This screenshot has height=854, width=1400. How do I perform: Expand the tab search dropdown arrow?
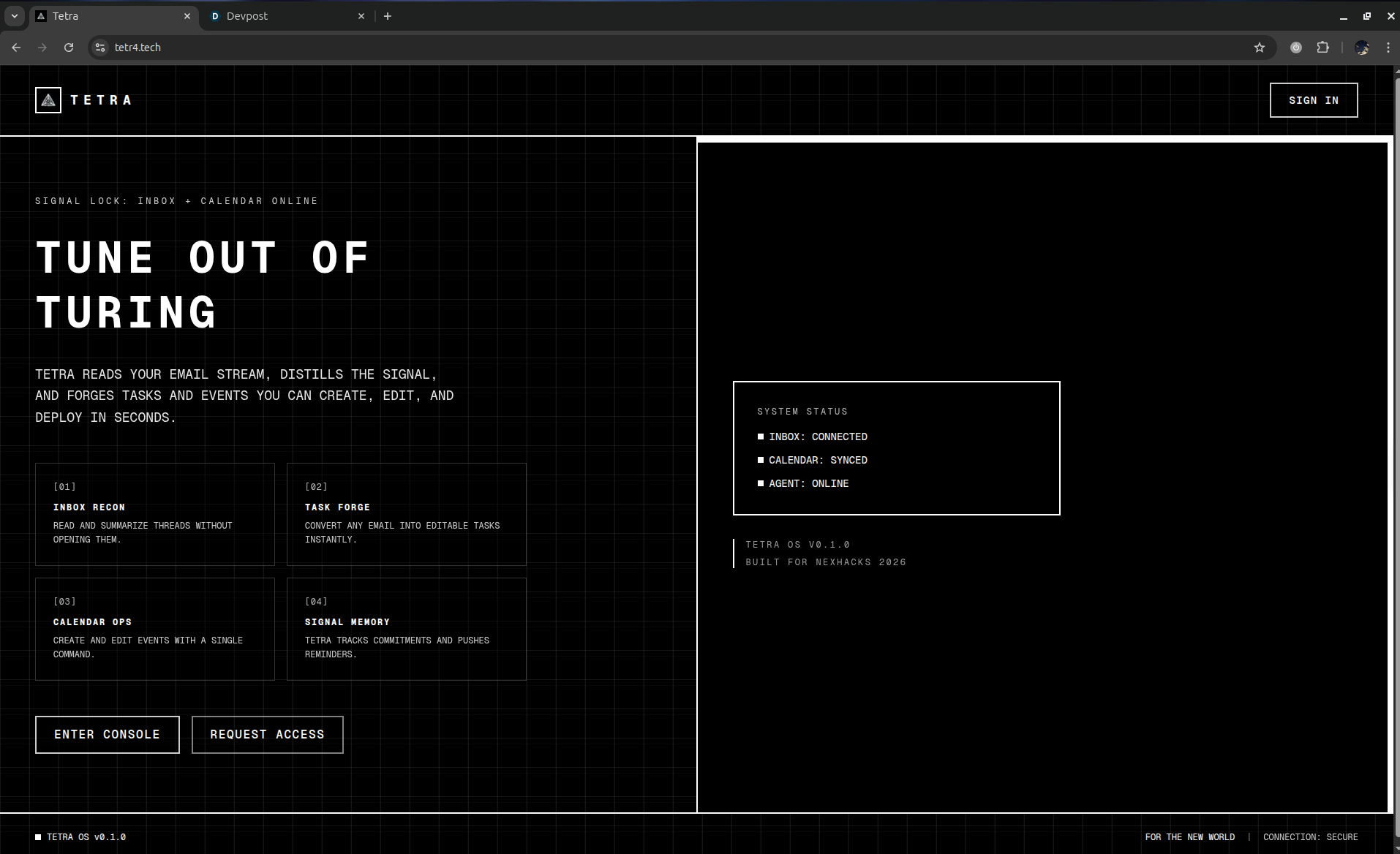[x=14, y=16]
